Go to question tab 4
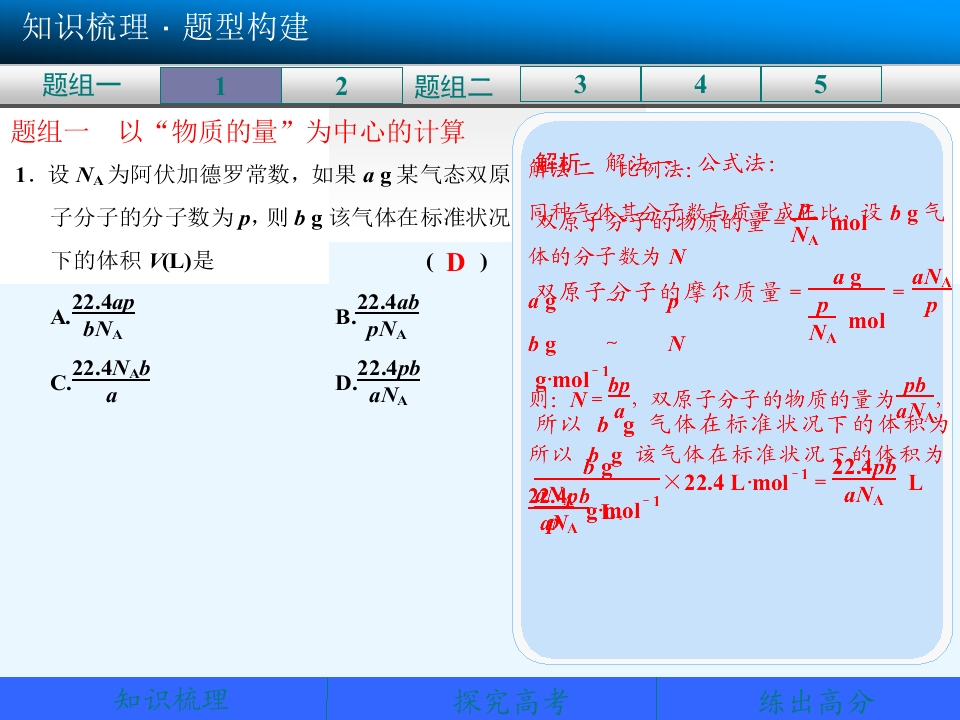 tap(700, 84)
